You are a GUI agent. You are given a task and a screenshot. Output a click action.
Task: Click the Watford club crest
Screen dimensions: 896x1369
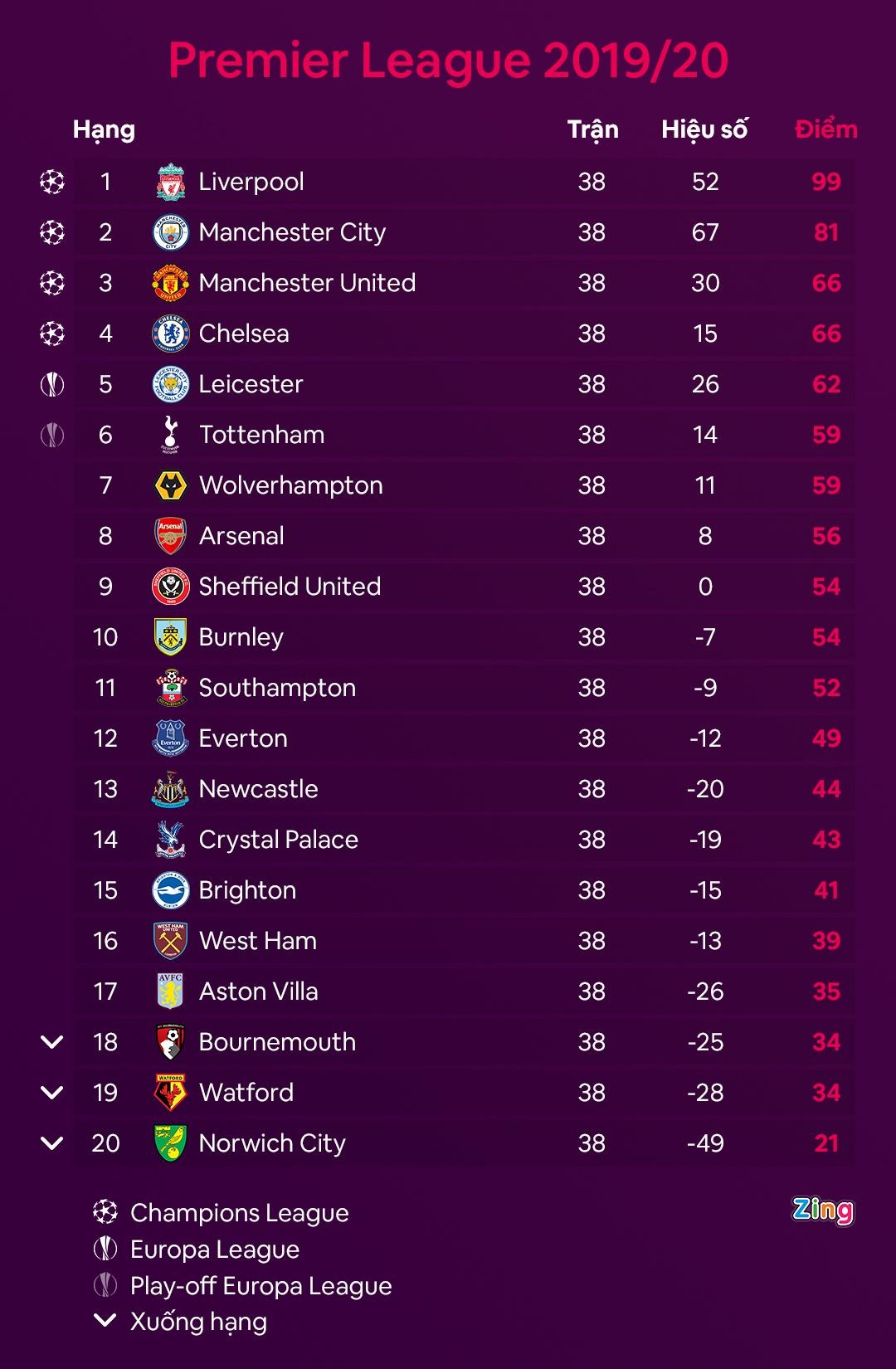pyautogui.click(x=171, y=1093)
